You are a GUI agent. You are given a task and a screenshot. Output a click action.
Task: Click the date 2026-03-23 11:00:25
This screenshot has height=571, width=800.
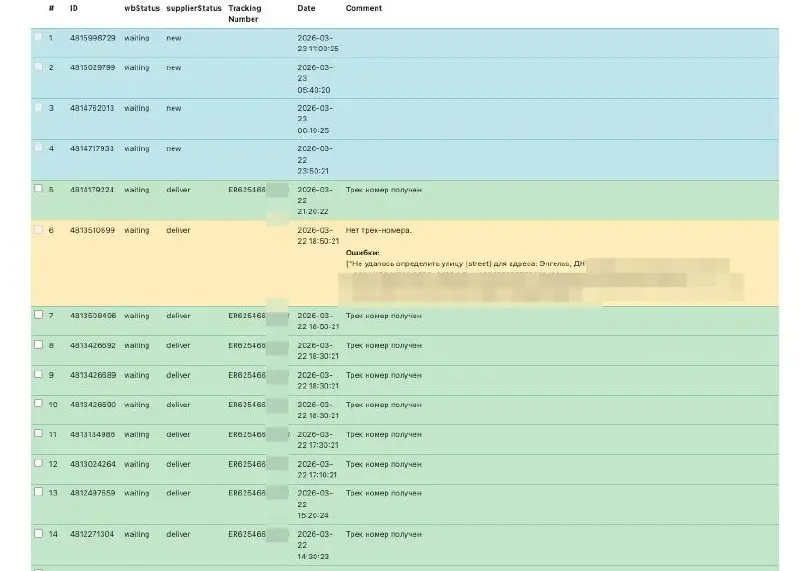pos(318,43)
